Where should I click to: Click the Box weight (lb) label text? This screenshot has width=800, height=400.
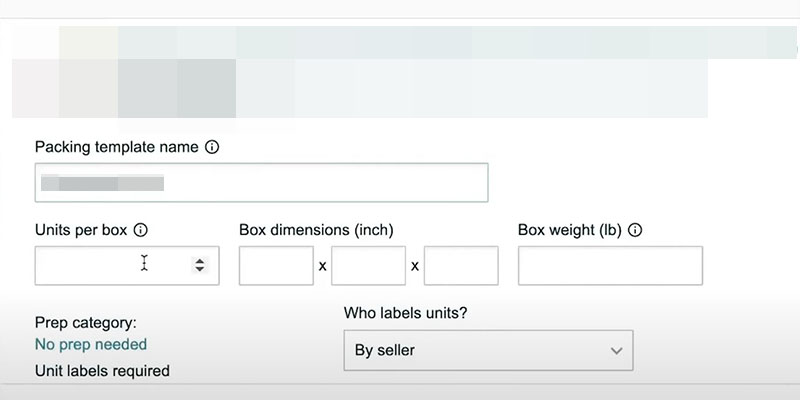[570, 229]
